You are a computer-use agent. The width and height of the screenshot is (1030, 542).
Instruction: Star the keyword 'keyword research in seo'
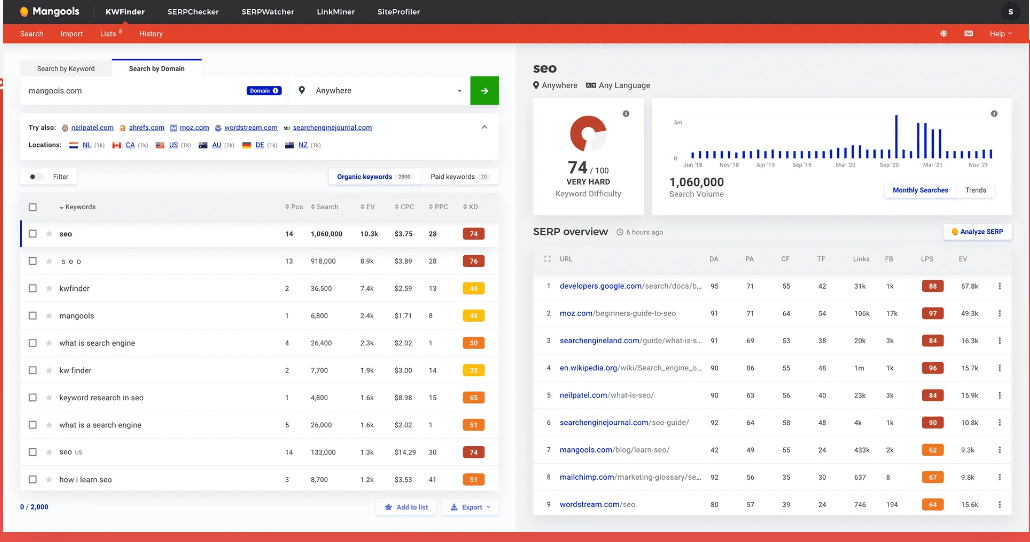(49, 397)
